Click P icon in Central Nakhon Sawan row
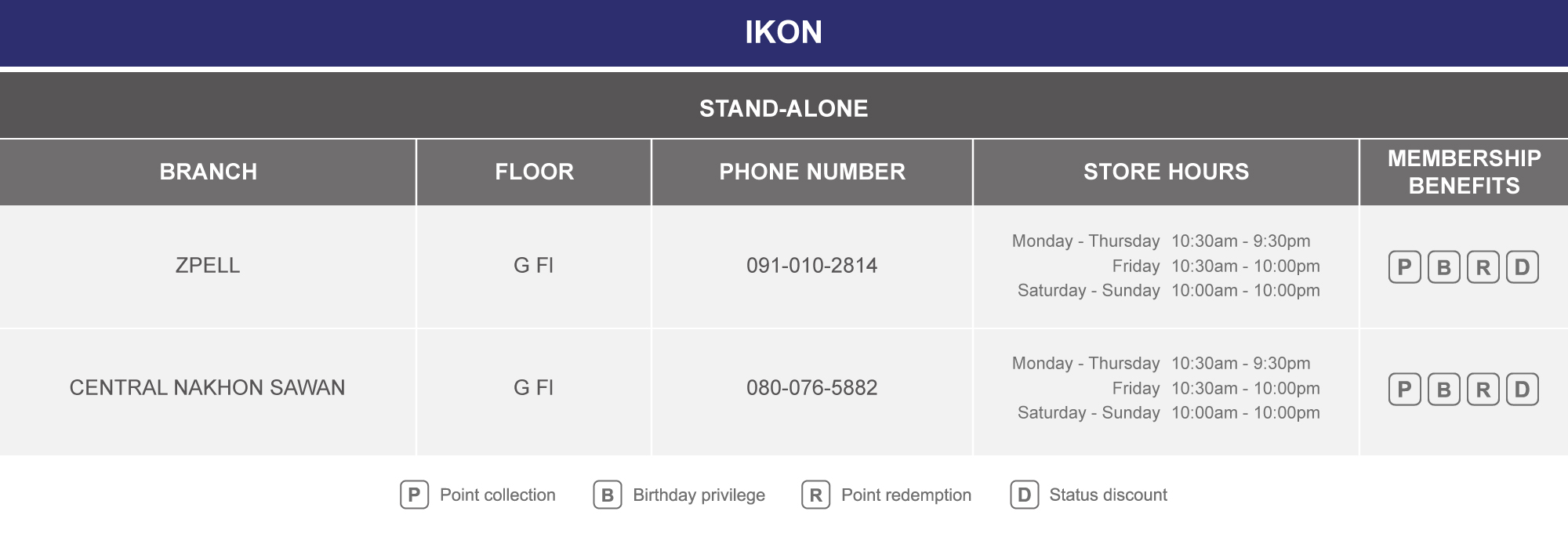Screen dimensions: 1568x533 click(1404, 390)
